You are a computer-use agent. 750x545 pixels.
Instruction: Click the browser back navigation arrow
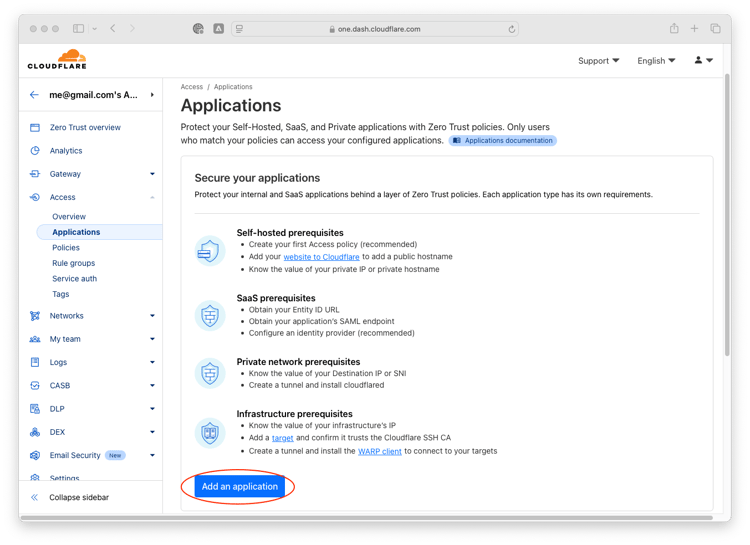(113, 29)
